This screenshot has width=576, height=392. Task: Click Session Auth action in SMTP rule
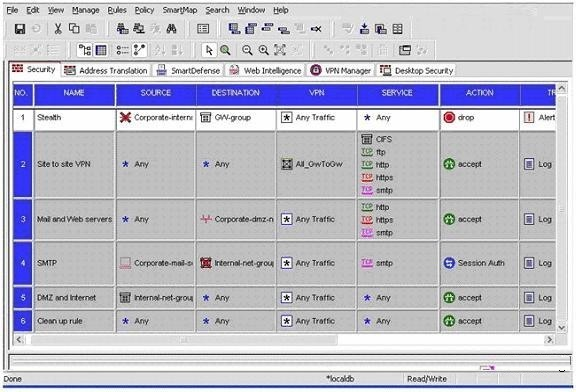474,263
